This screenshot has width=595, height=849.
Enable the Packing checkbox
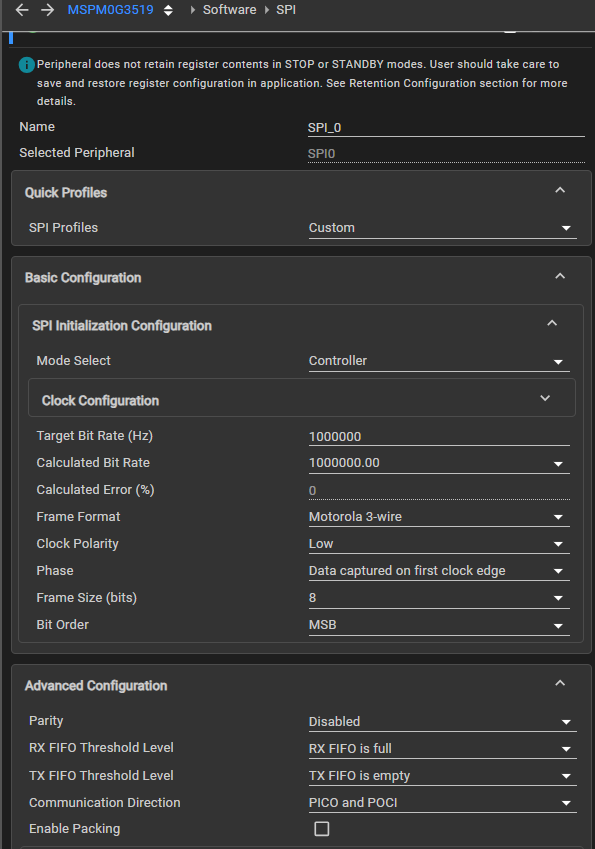click(322, 829)
